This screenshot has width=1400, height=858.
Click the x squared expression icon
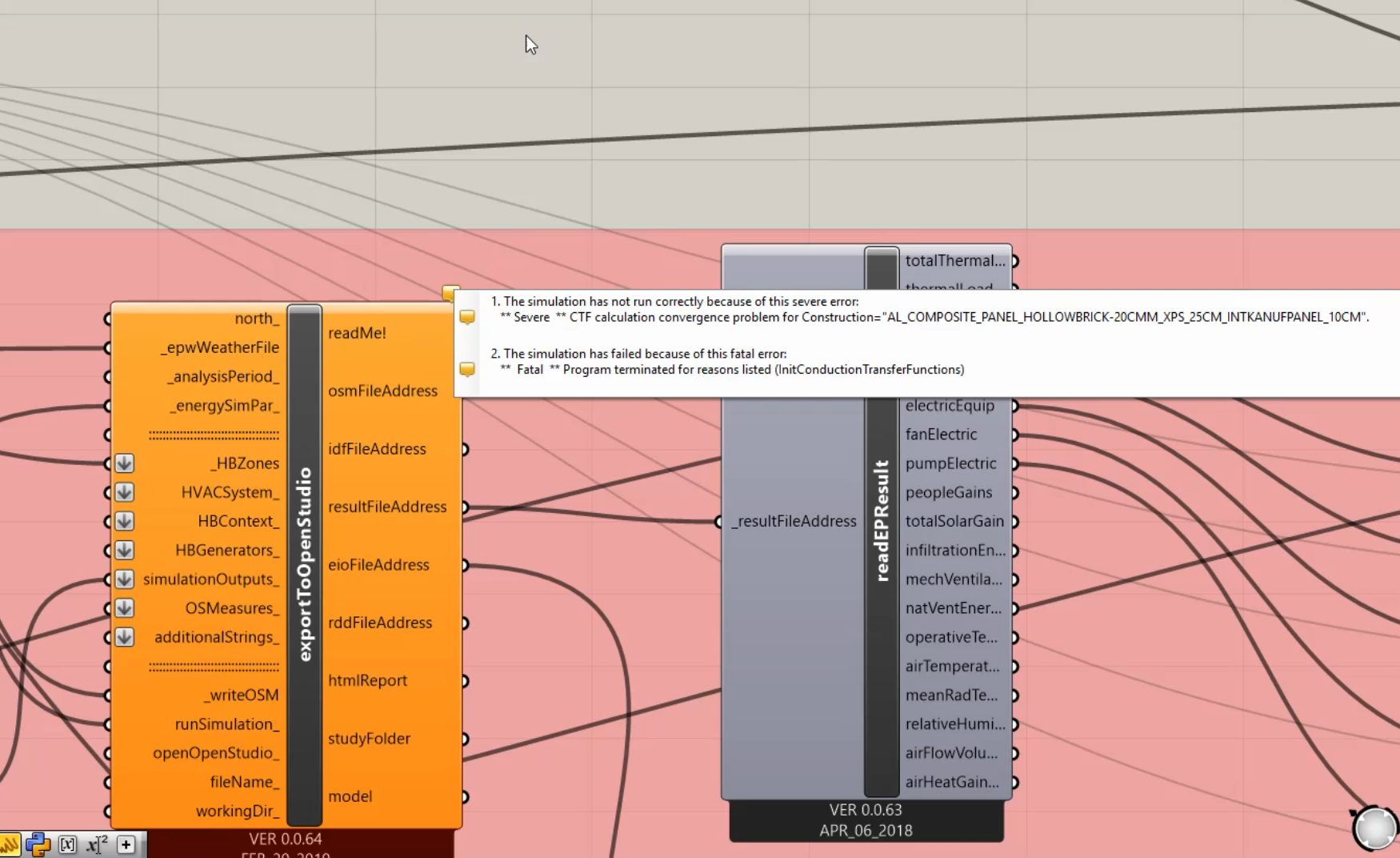(x=97, y=844)
